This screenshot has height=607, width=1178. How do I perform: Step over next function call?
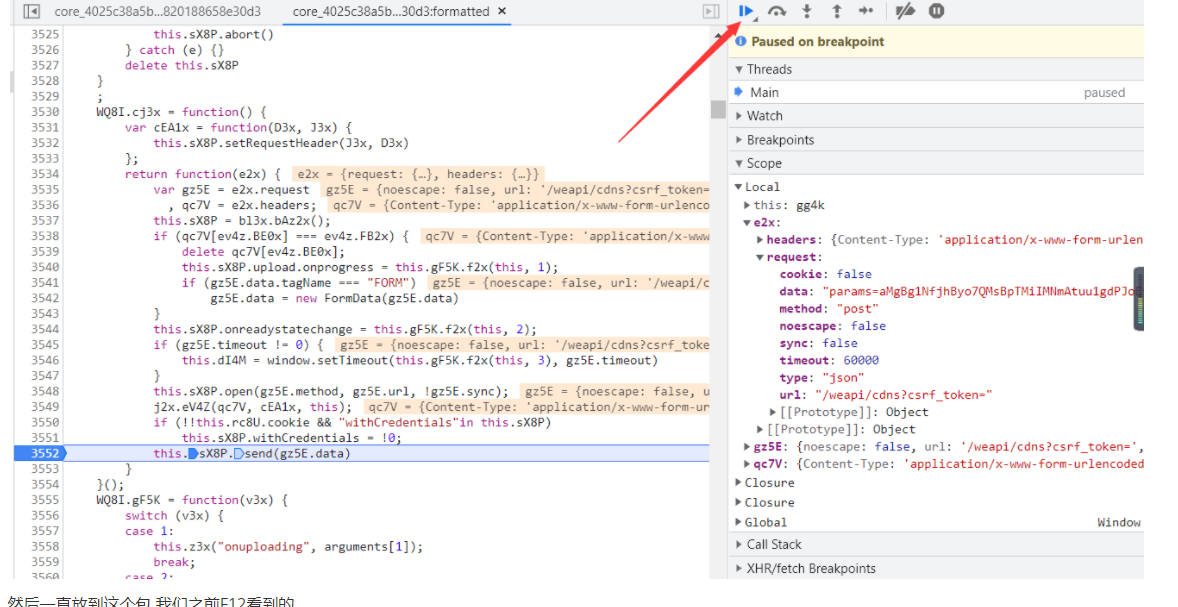[x=777, y=11]
